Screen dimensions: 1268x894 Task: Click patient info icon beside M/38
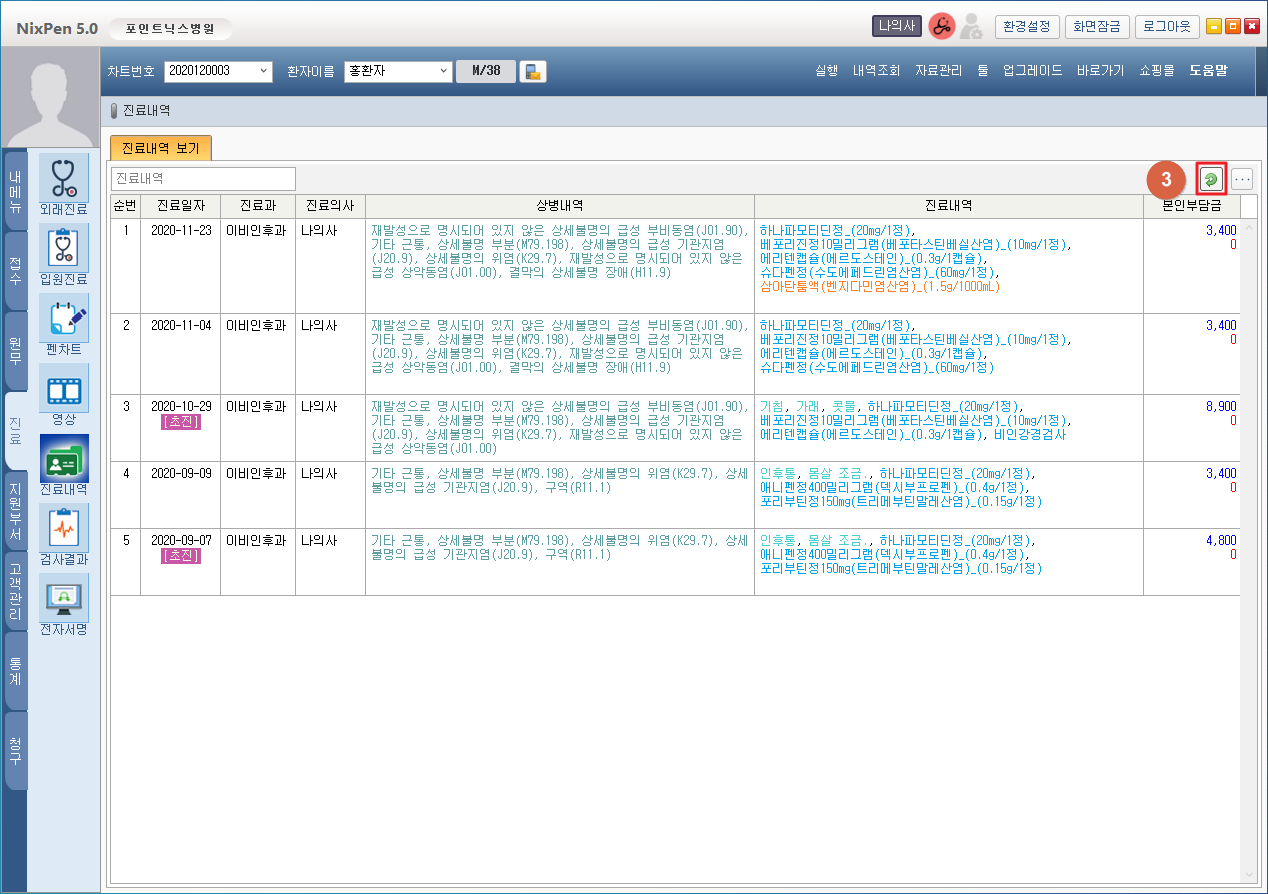click(533, 71)
